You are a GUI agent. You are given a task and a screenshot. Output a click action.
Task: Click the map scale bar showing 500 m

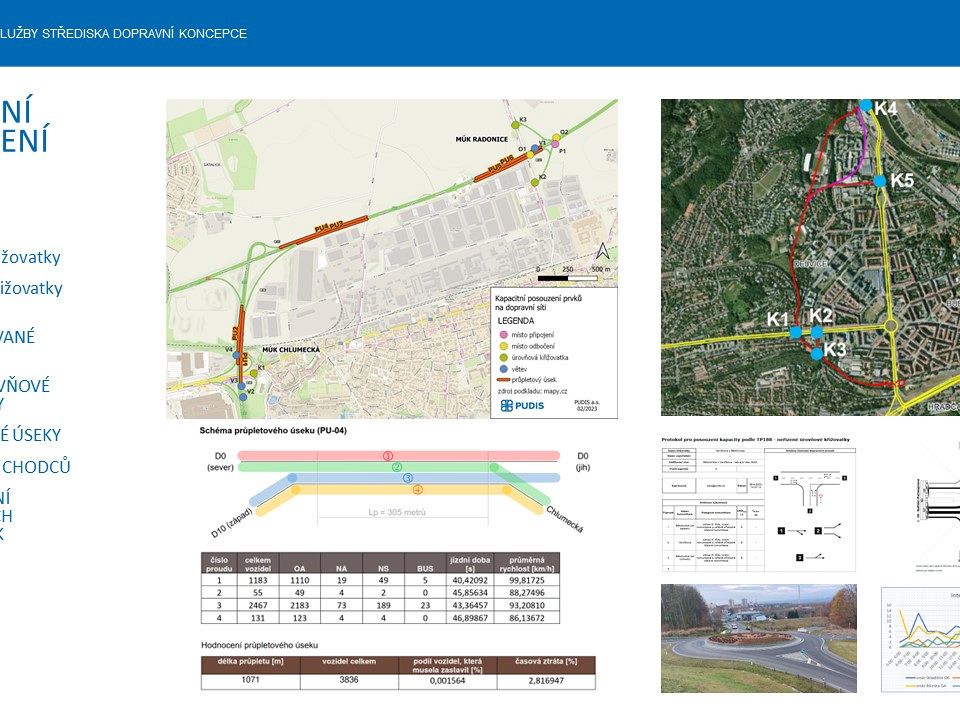pyautogui.click(x=568, y=278)
